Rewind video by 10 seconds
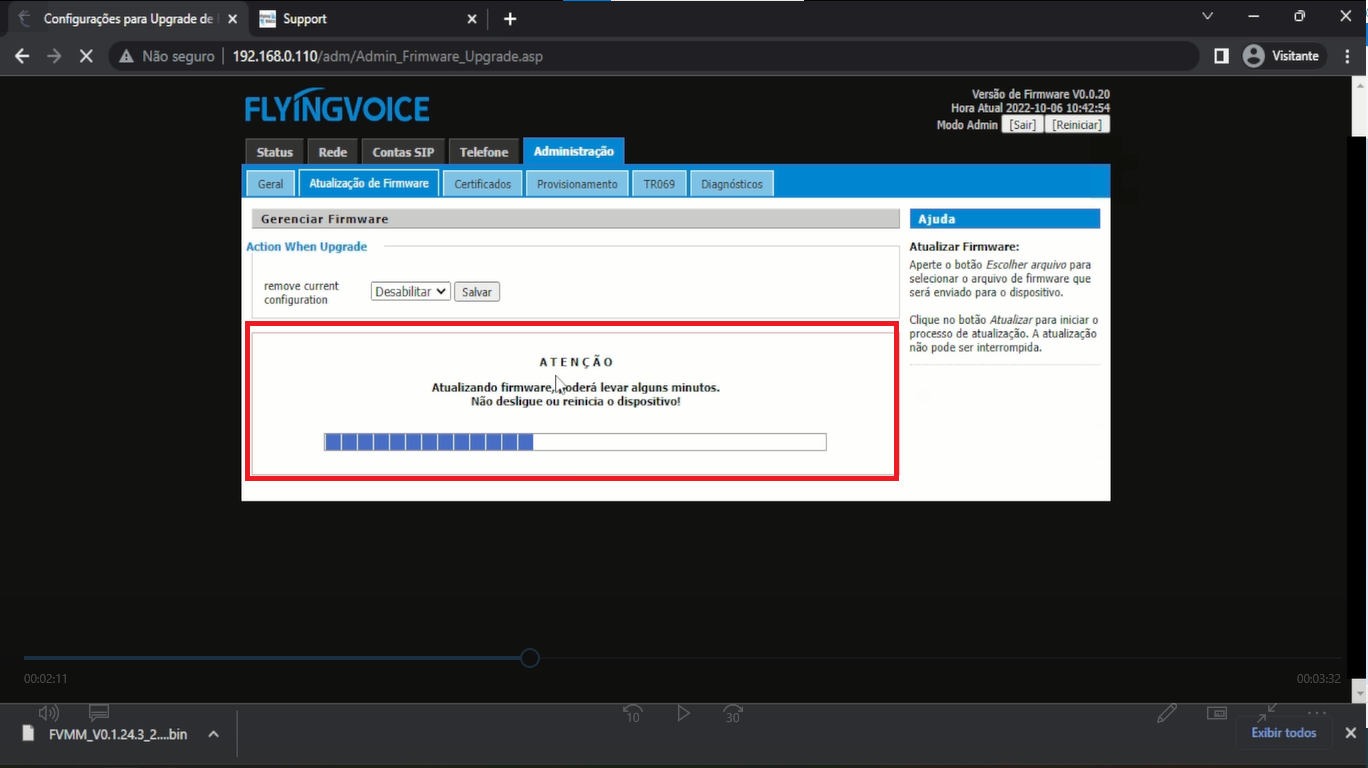 tap(632, 713)
